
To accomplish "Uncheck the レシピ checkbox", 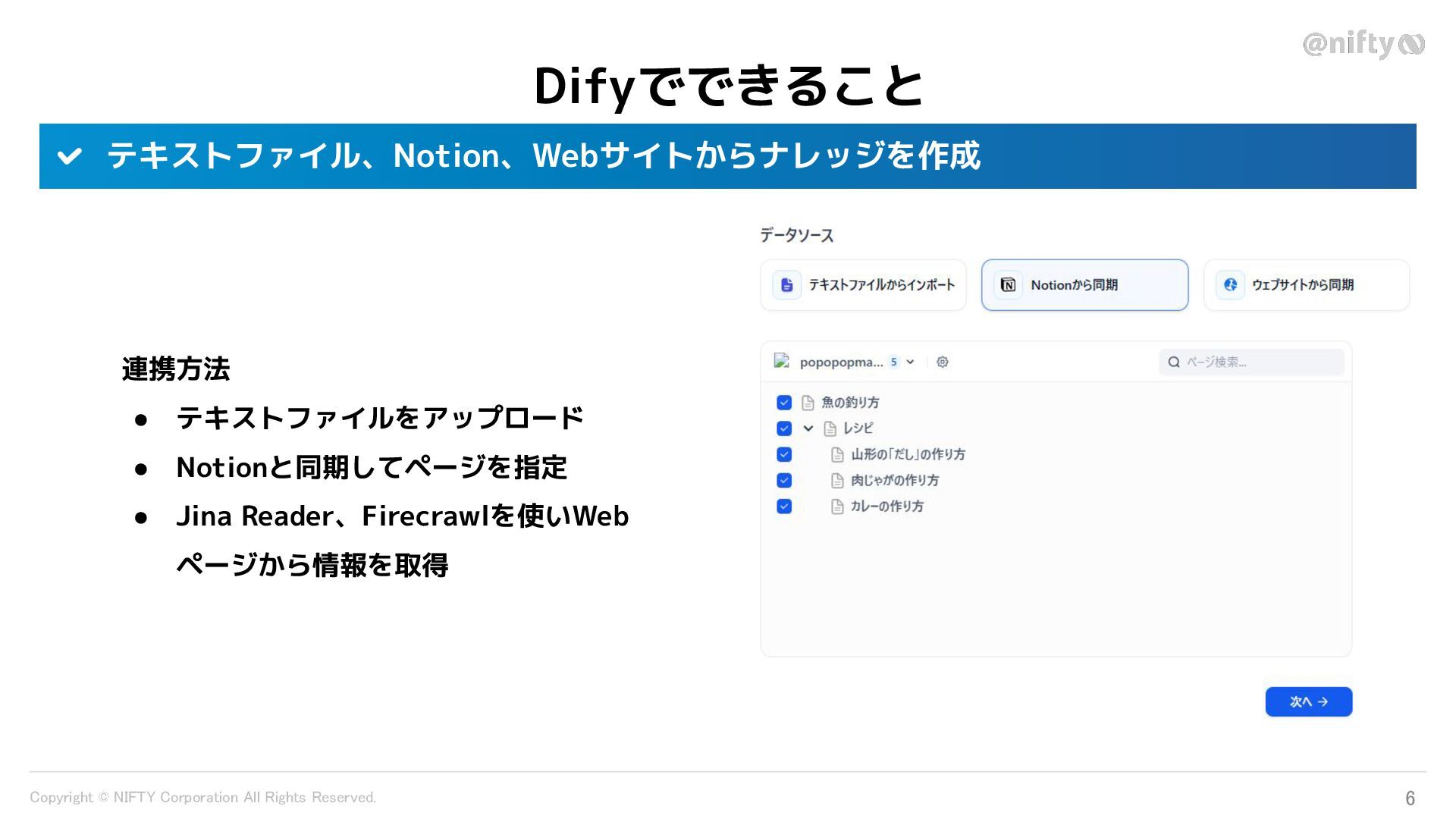I will pos(784,428).
